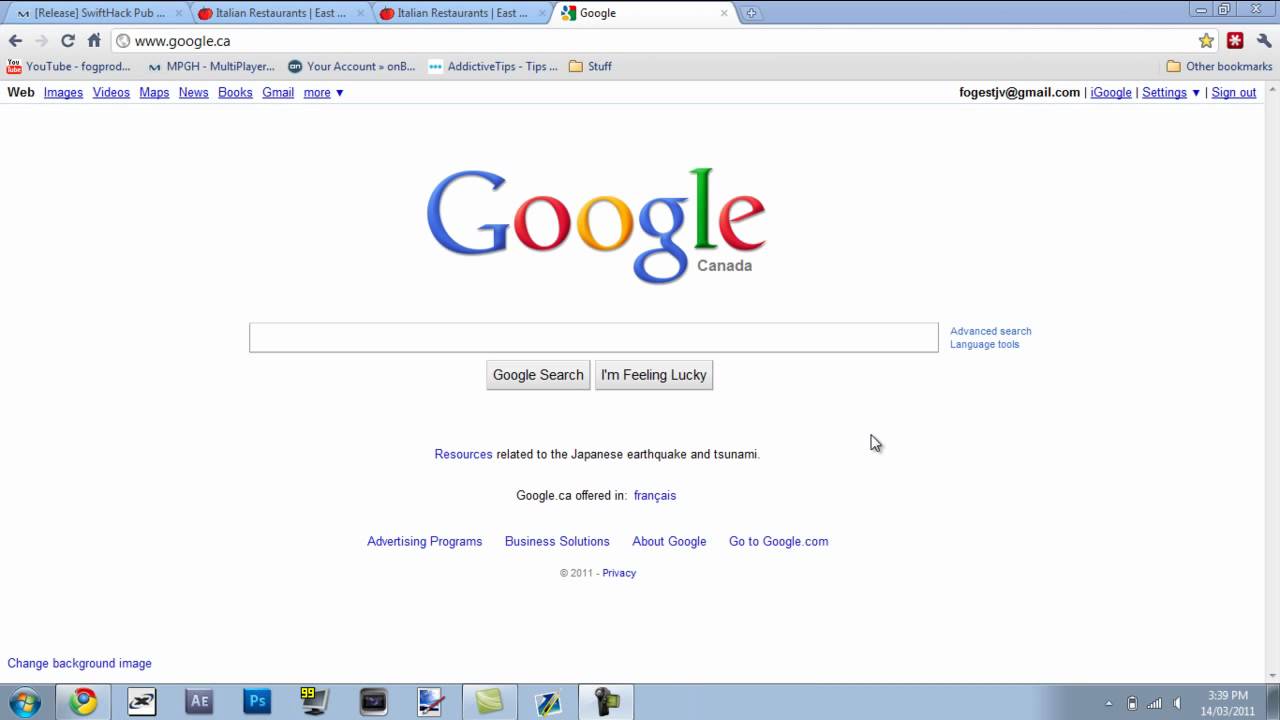Open the camera recorder icon in taskbar
Image resolution: width=1280 pixels, height=720 pixels.
(607, 702)
